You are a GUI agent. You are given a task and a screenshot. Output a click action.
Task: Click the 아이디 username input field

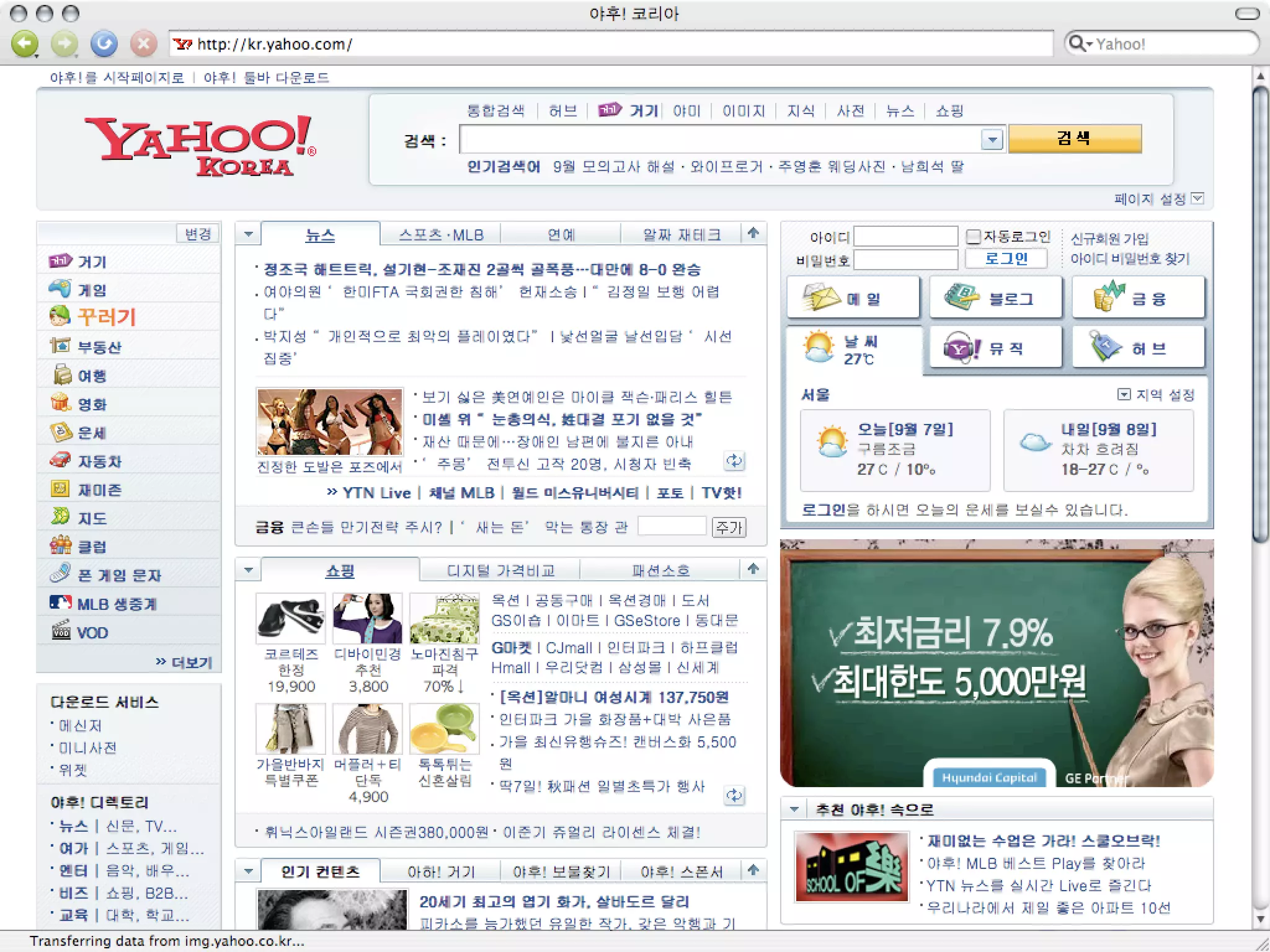tap(905, 236)
